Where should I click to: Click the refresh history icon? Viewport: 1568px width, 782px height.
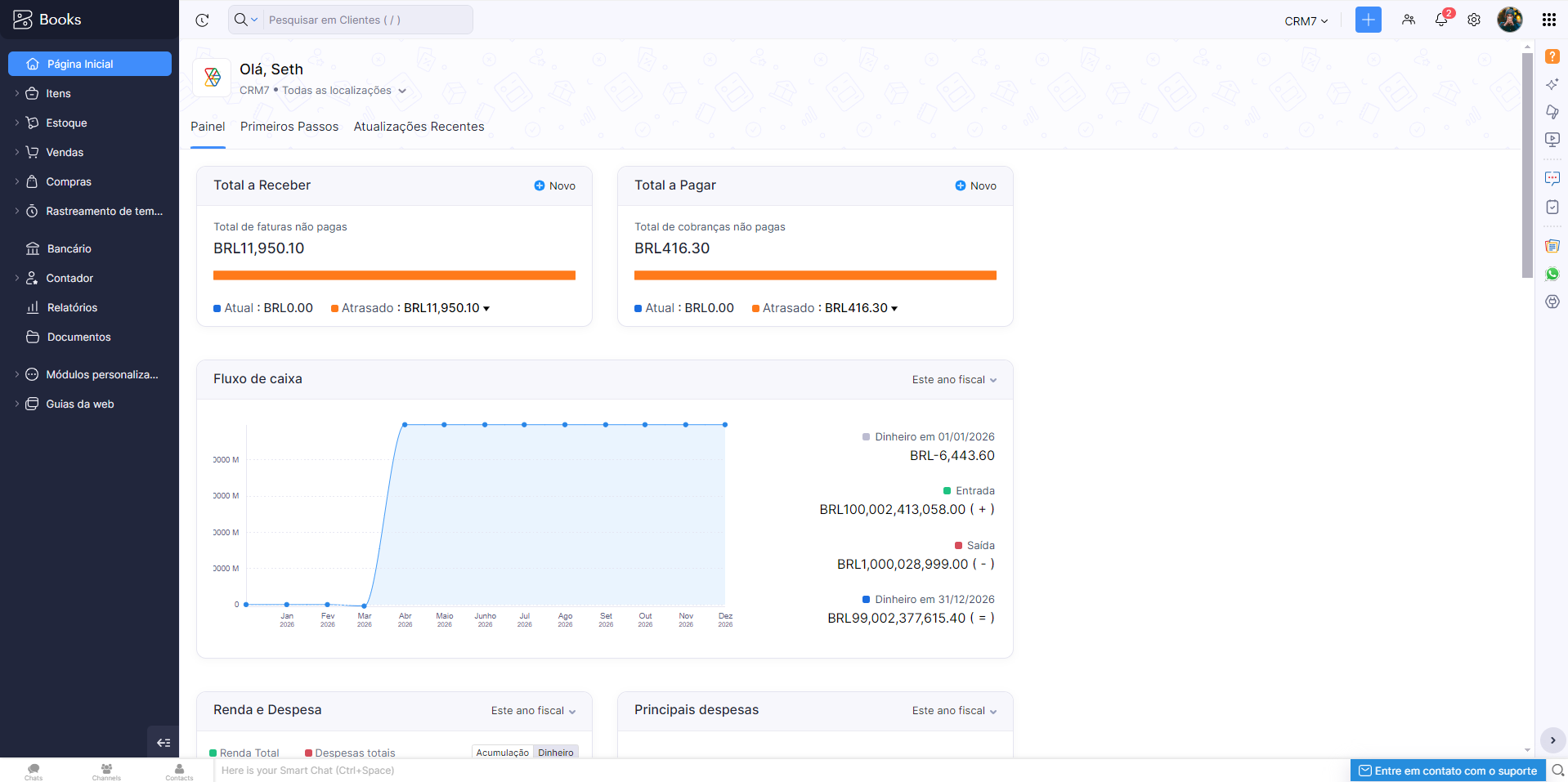point(202,20)
